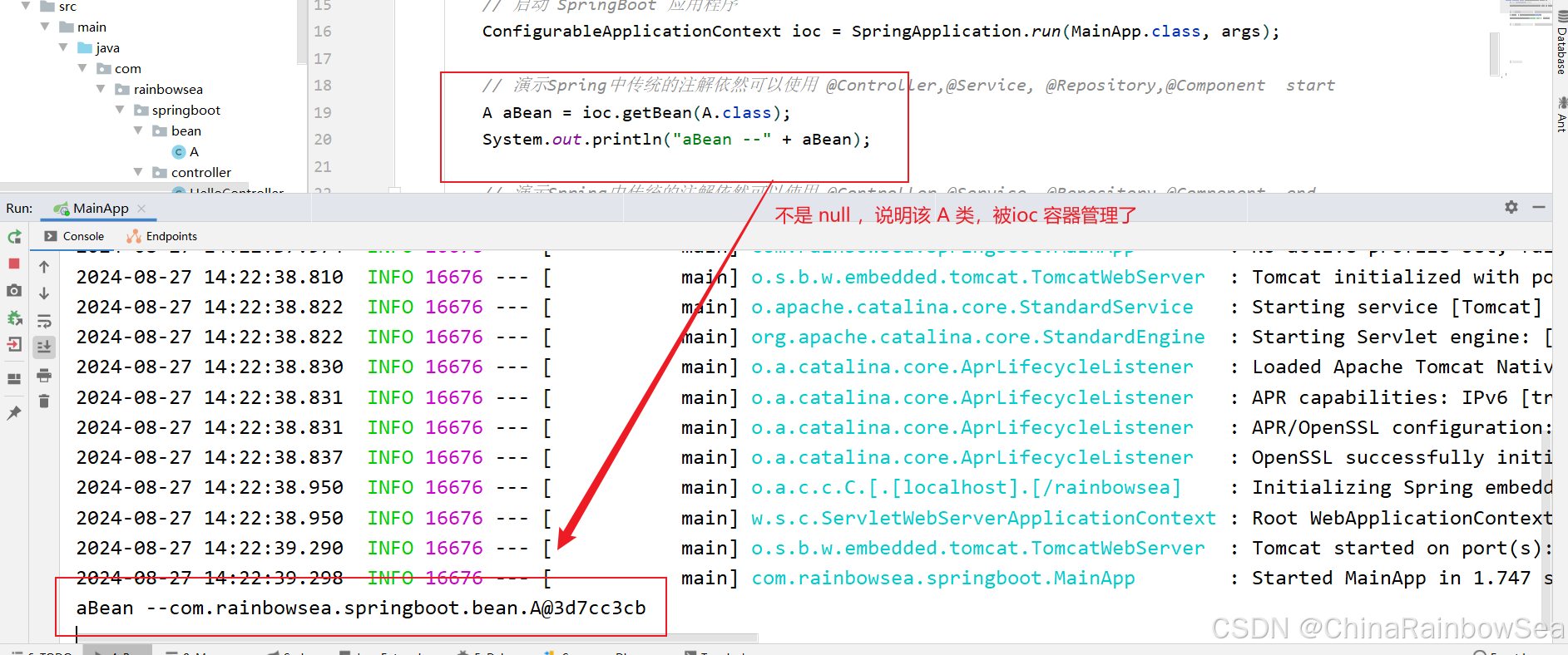Select the bean package folder
The image size is (1568, 655).
(177, 131)
